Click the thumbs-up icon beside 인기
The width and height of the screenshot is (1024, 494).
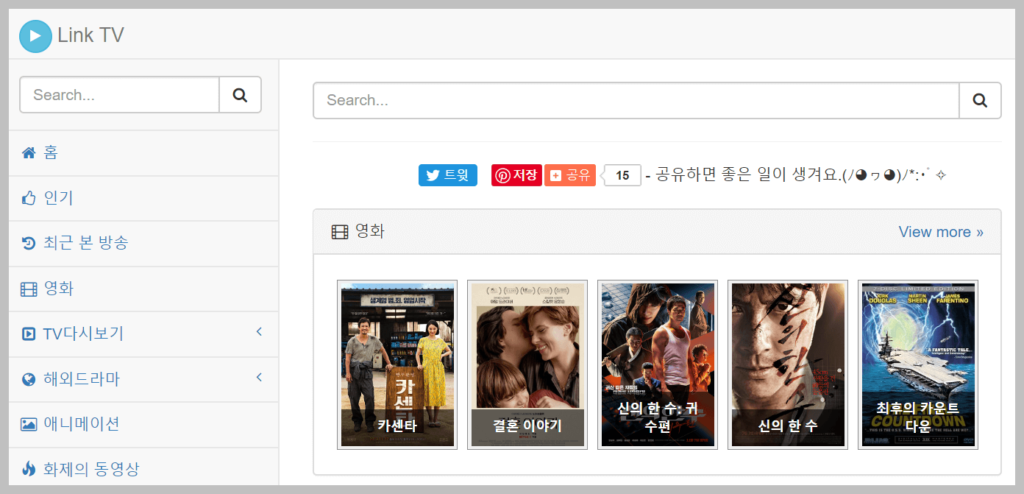[29, 198]
